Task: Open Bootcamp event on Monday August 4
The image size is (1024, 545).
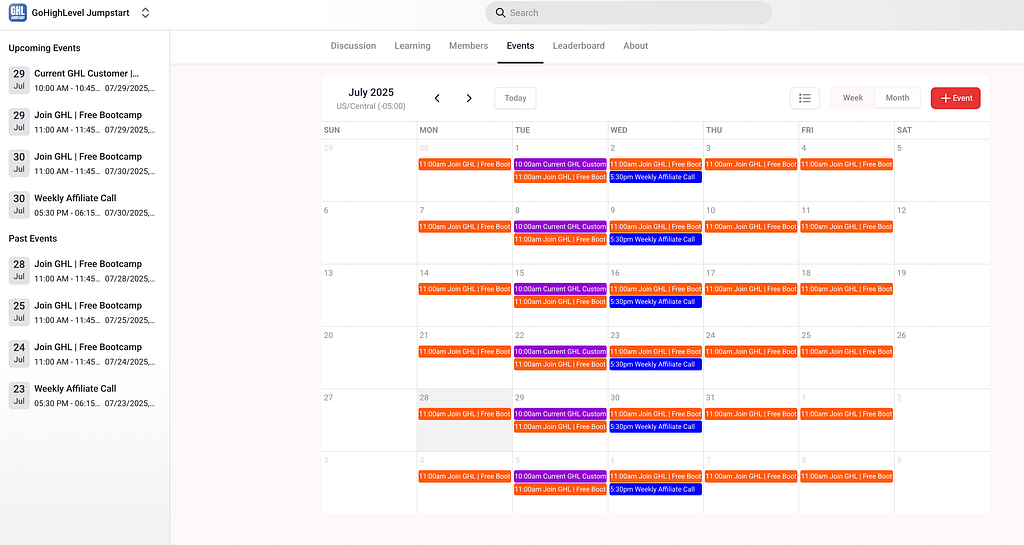Action: [x=464, y=476]
